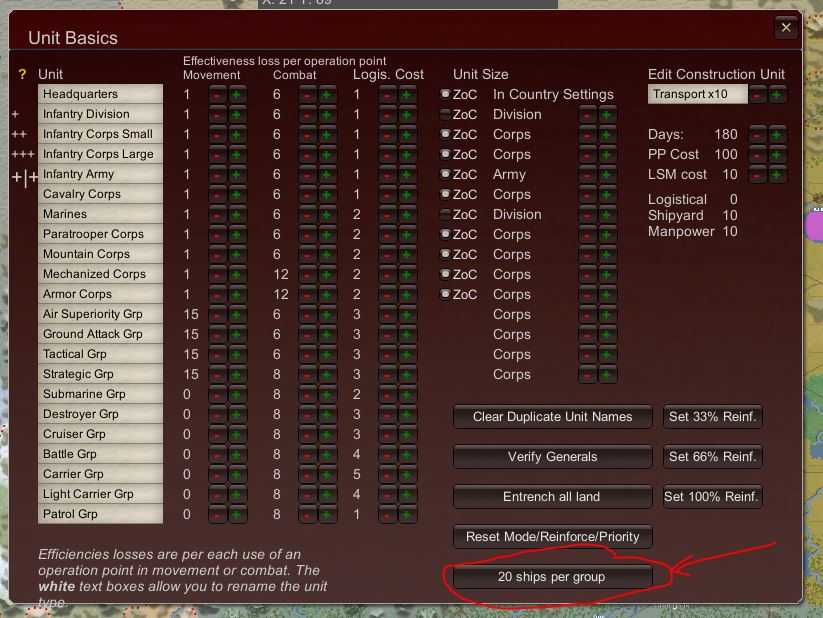Increase Submarine Grp movement loss

coord(237,394)
